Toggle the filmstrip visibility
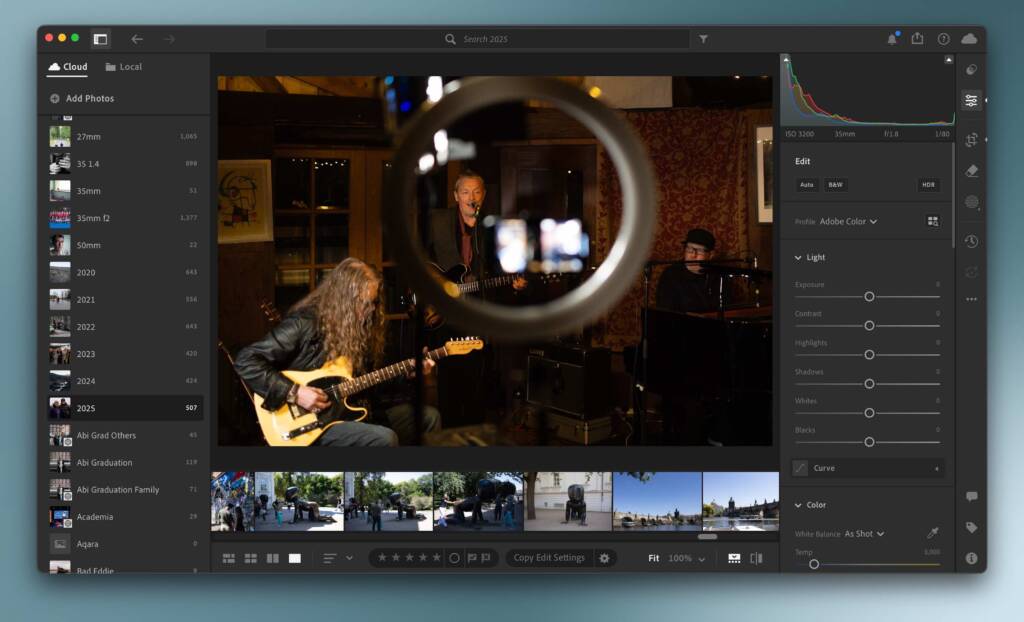Viewport: 1024px width, 622px height. tap(734, 558)
